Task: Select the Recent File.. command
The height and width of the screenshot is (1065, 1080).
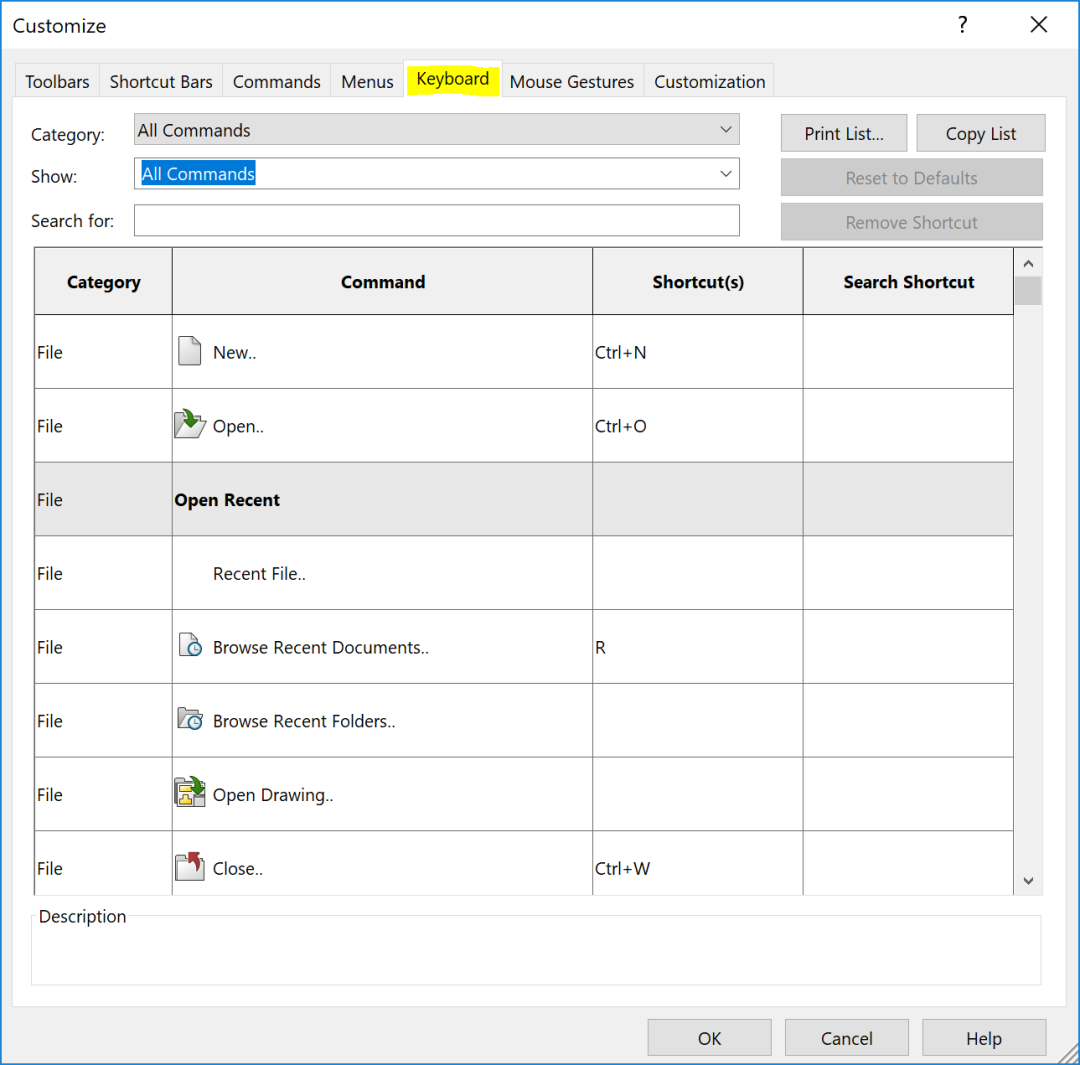Action: click(259, 573)
